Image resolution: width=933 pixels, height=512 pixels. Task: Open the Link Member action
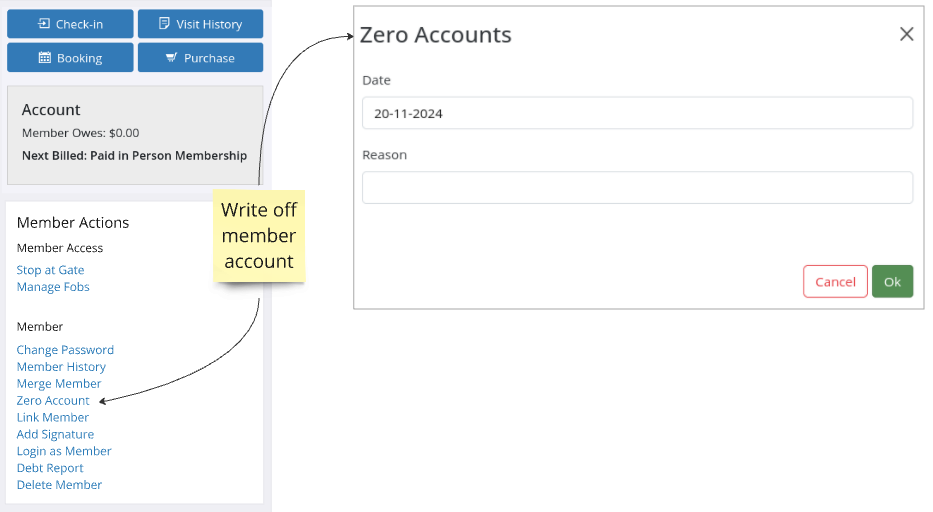[x=52, y=417]
